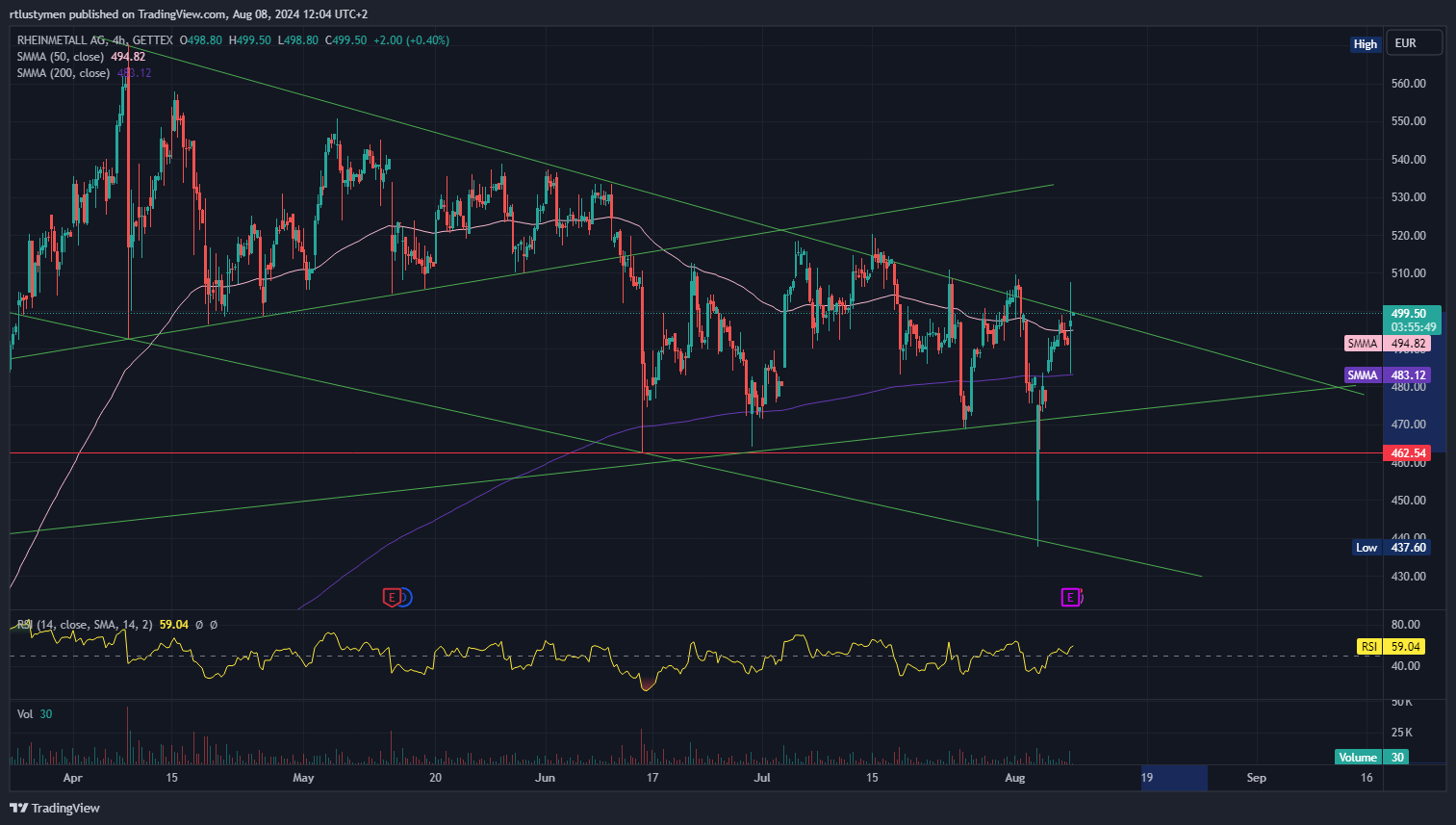Screen dimensions: 1456x825
Task: Click the 510.00 price scale value
Action: point(1409,273)
